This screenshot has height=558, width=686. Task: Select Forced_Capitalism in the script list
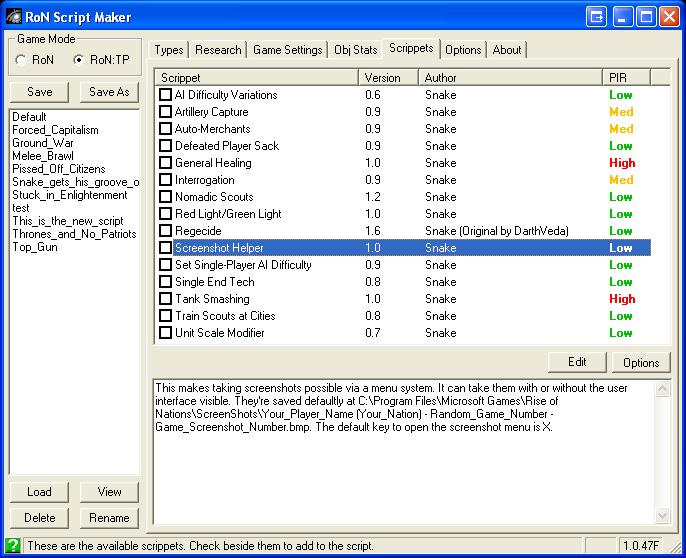point(55,130)
